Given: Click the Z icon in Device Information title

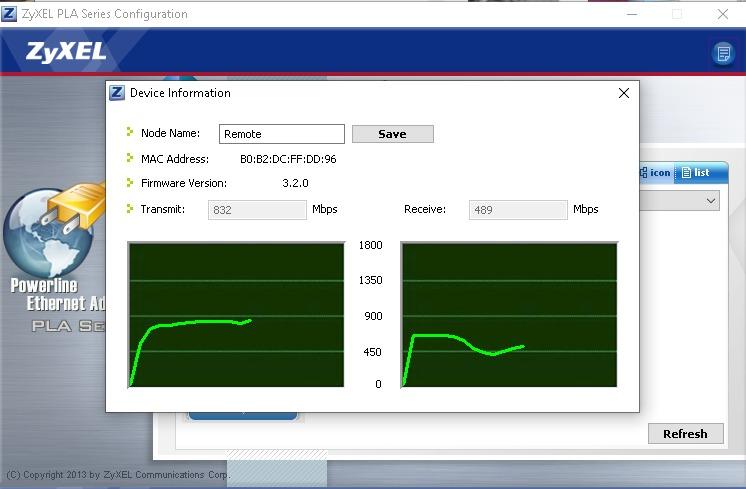Looking at the screenshot, I should point(117,93).
